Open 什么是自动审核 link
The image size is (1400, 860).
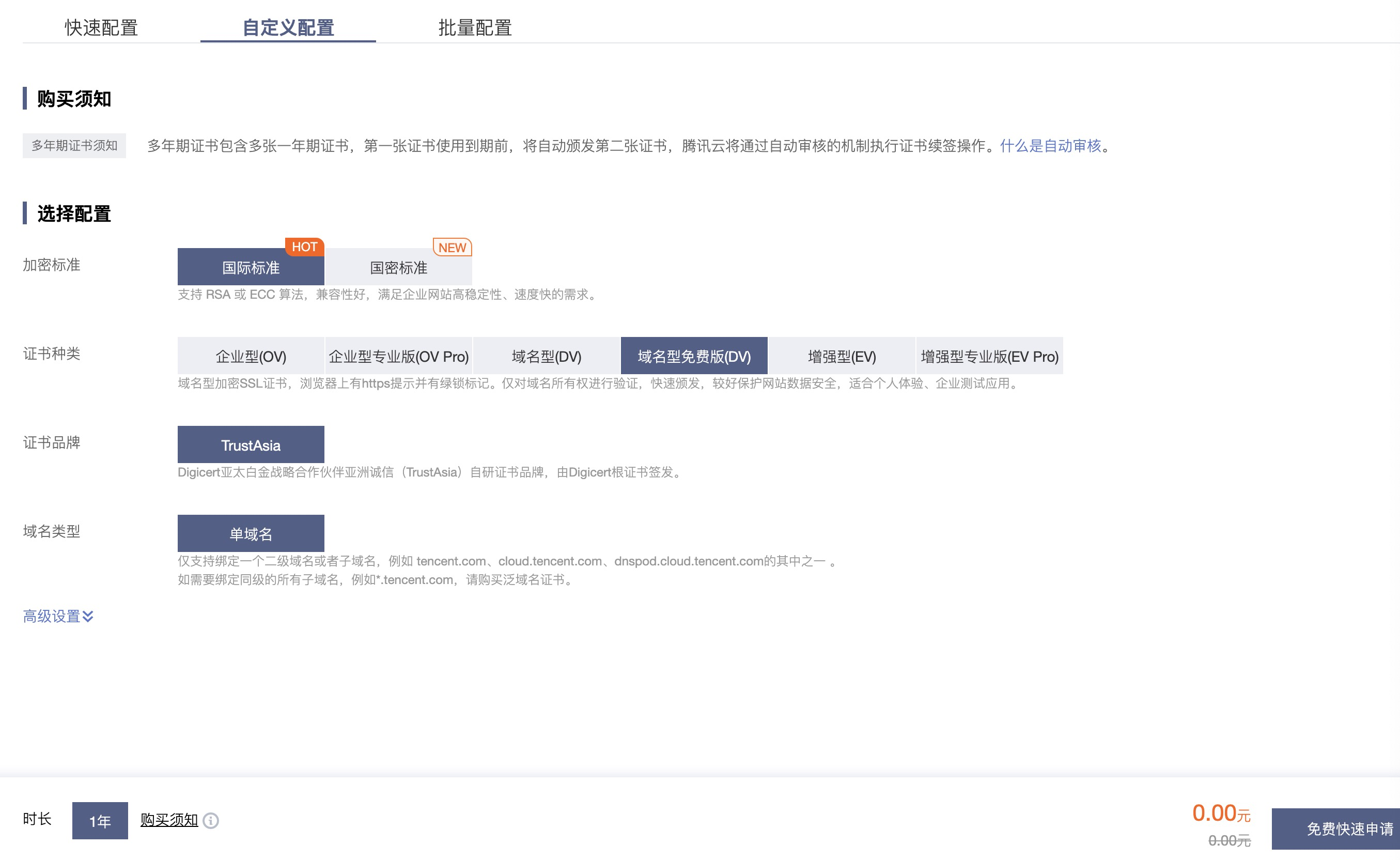(1050, 146)
